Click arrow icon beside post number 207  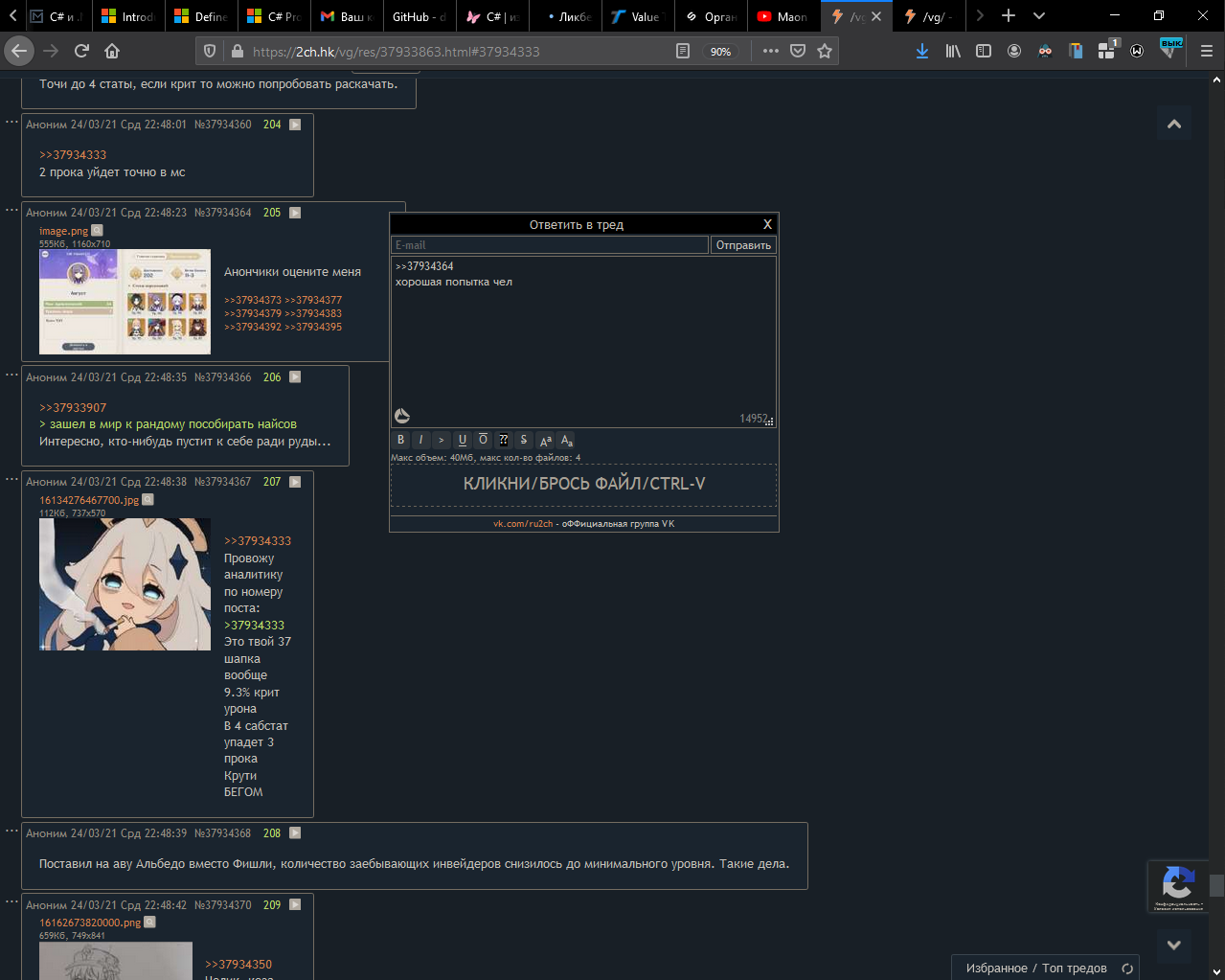[295, 482]
